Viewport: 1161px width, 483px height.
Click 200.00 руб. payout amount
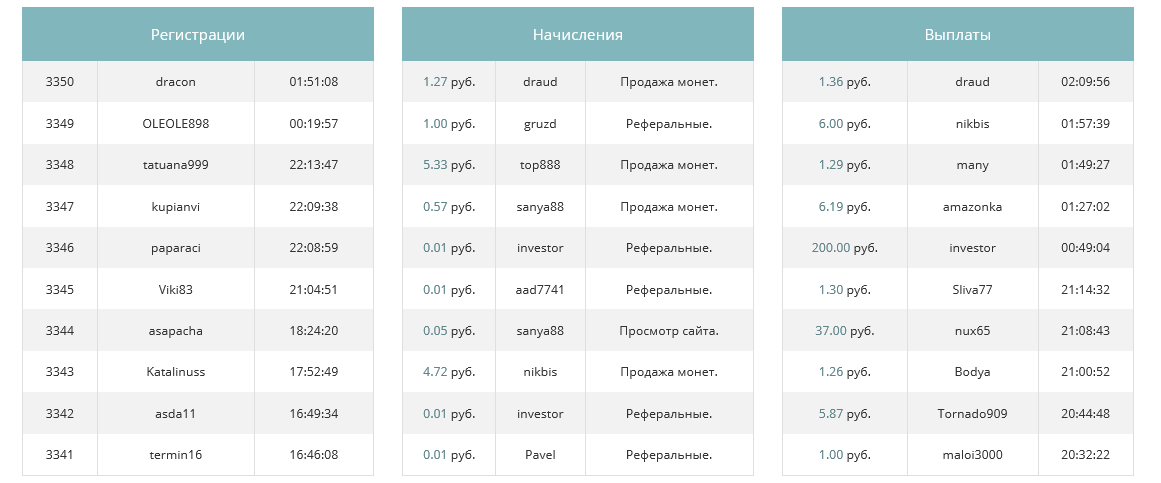pos(844,247)
